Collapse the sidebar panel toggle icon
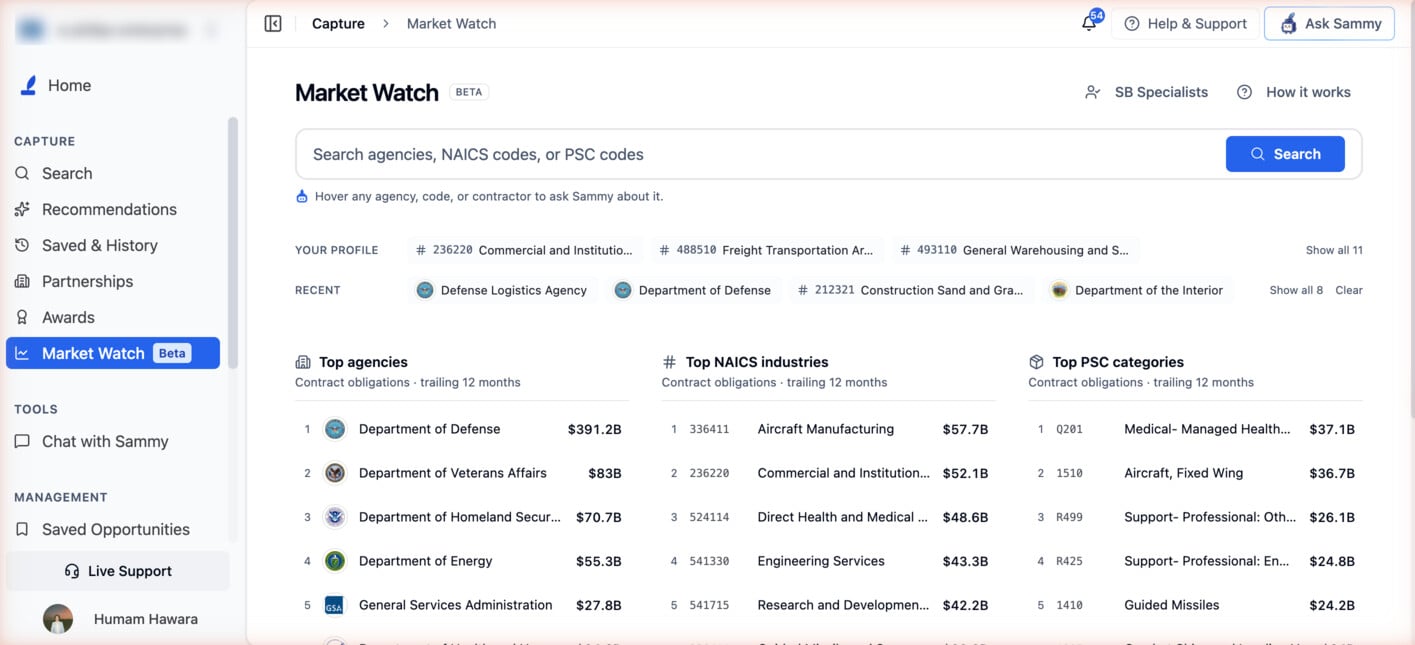Viewport: 1415px width, 645px height. (x=273, y=23)
